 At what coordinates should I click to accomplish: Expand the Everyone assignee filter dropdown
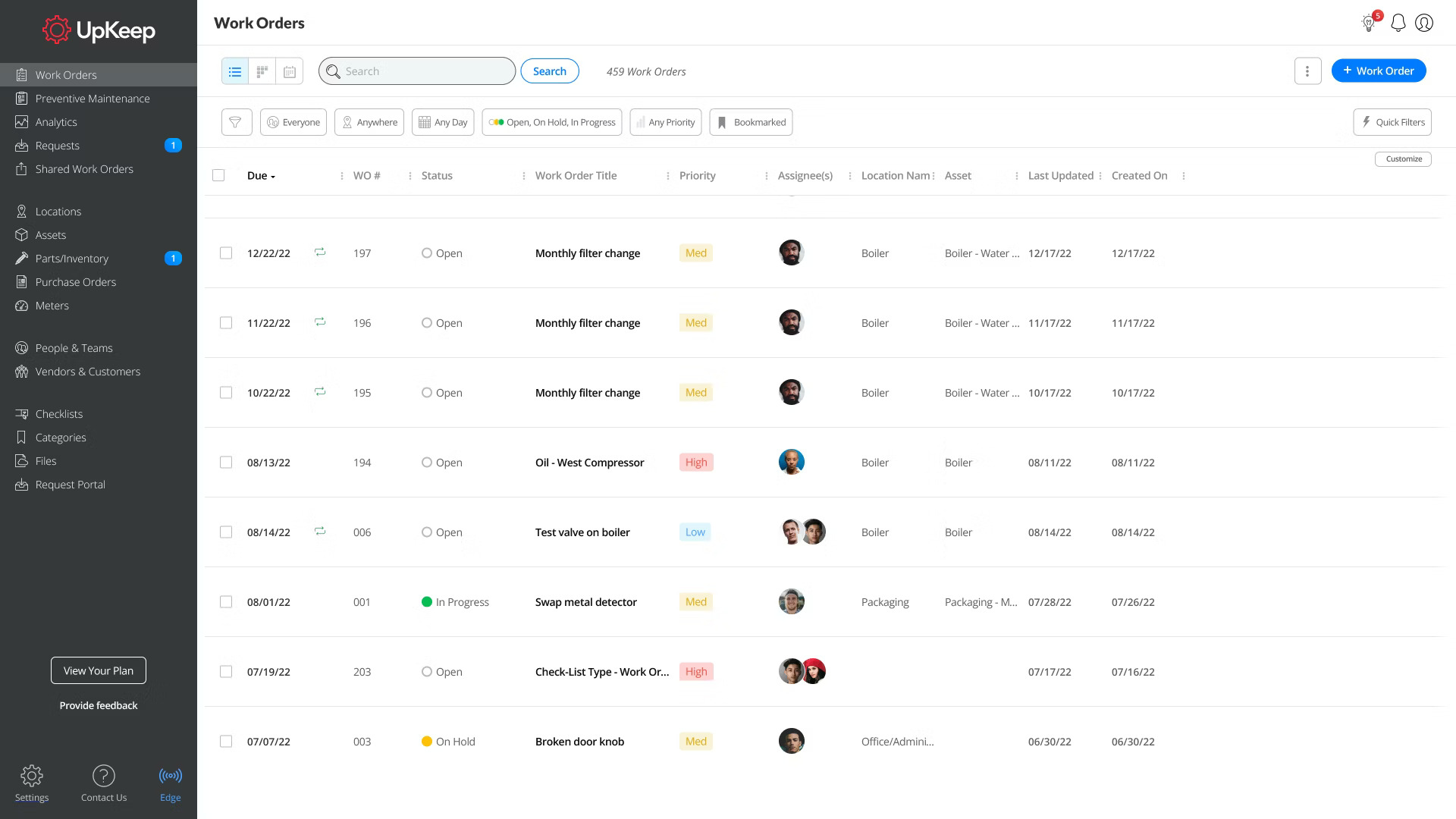(291, 121)
